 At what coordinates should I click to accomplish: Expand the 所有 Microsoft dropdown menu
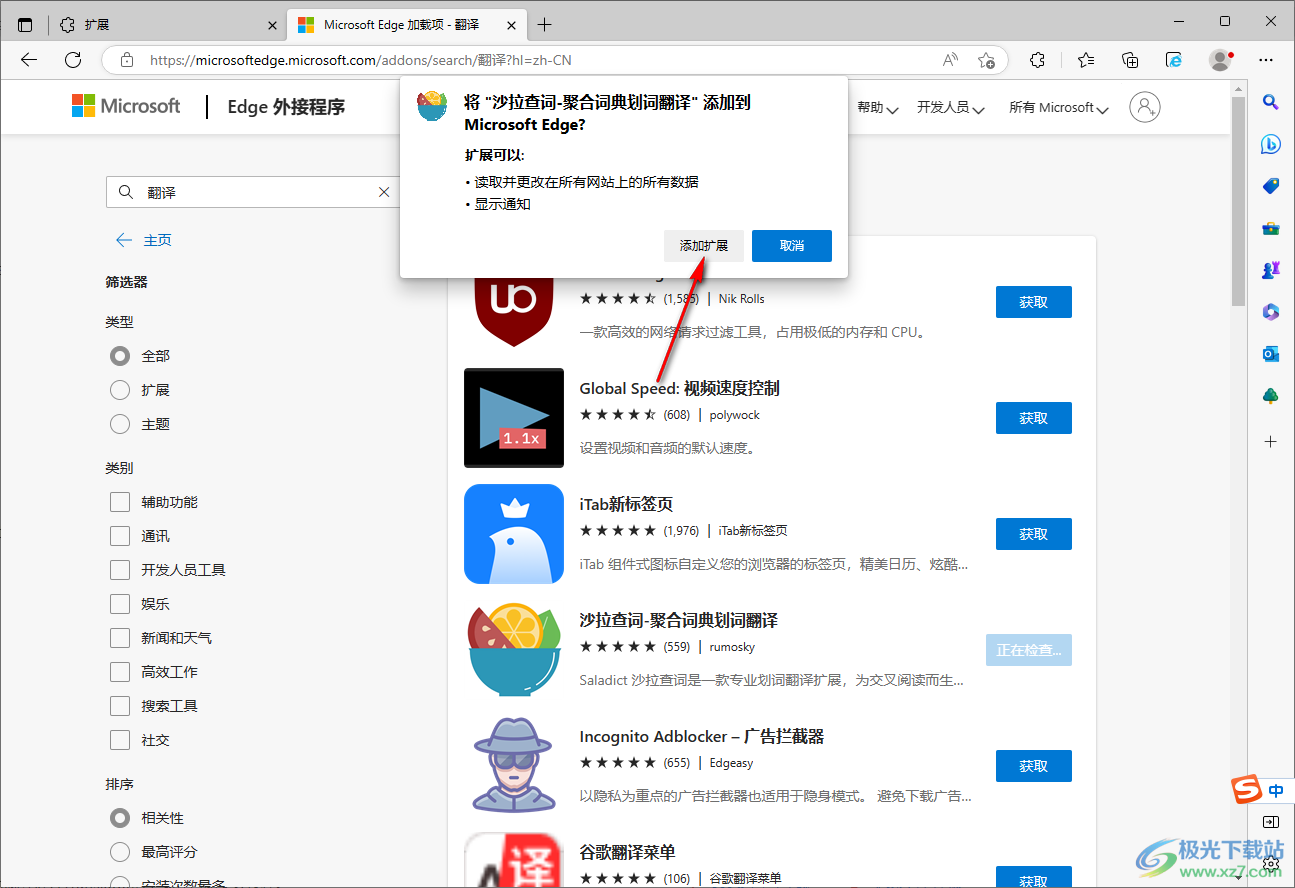(x=1059, y=108)
